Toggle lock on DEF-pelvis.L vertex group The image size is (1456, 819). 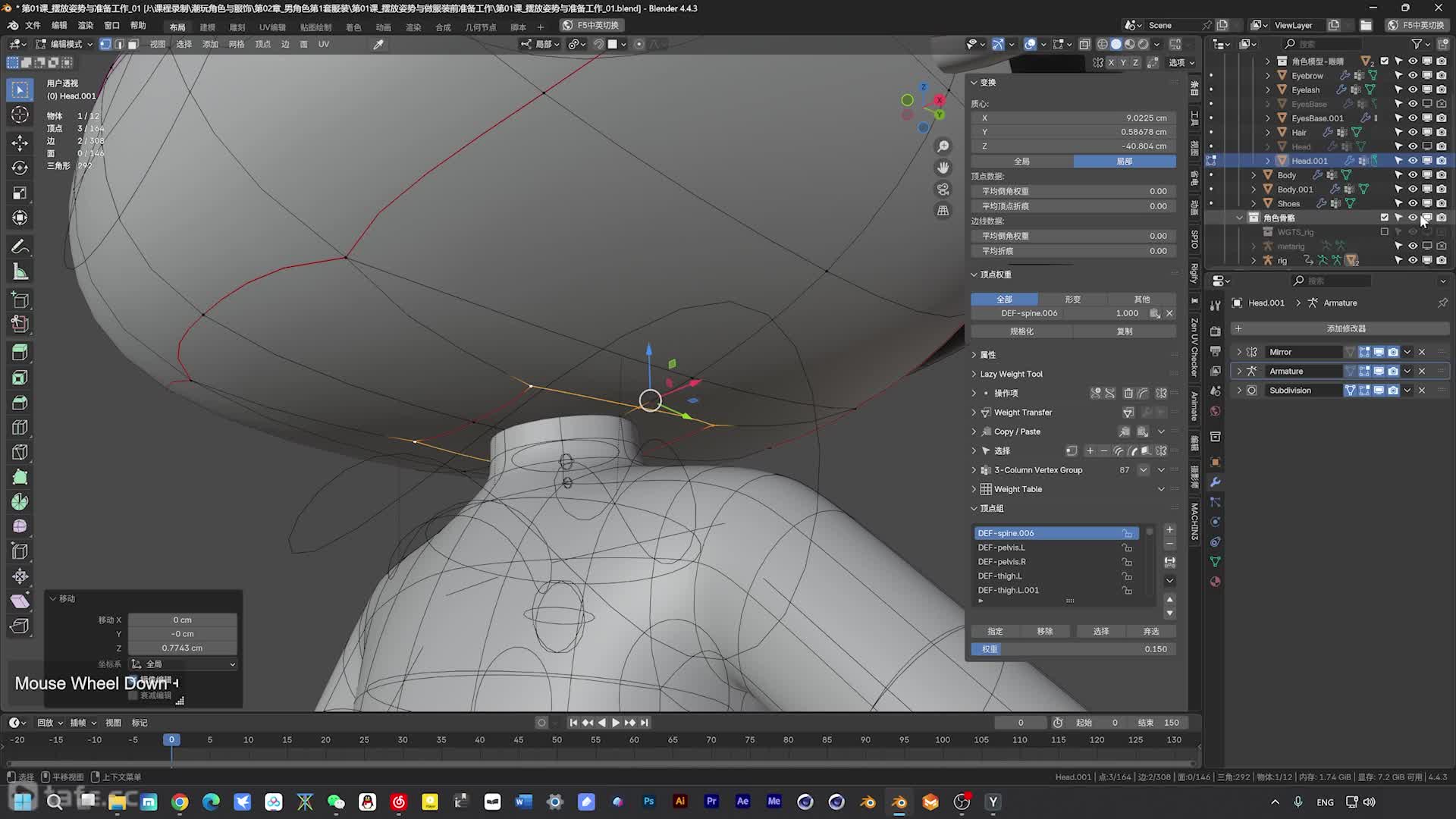[x=1128, y=548]
